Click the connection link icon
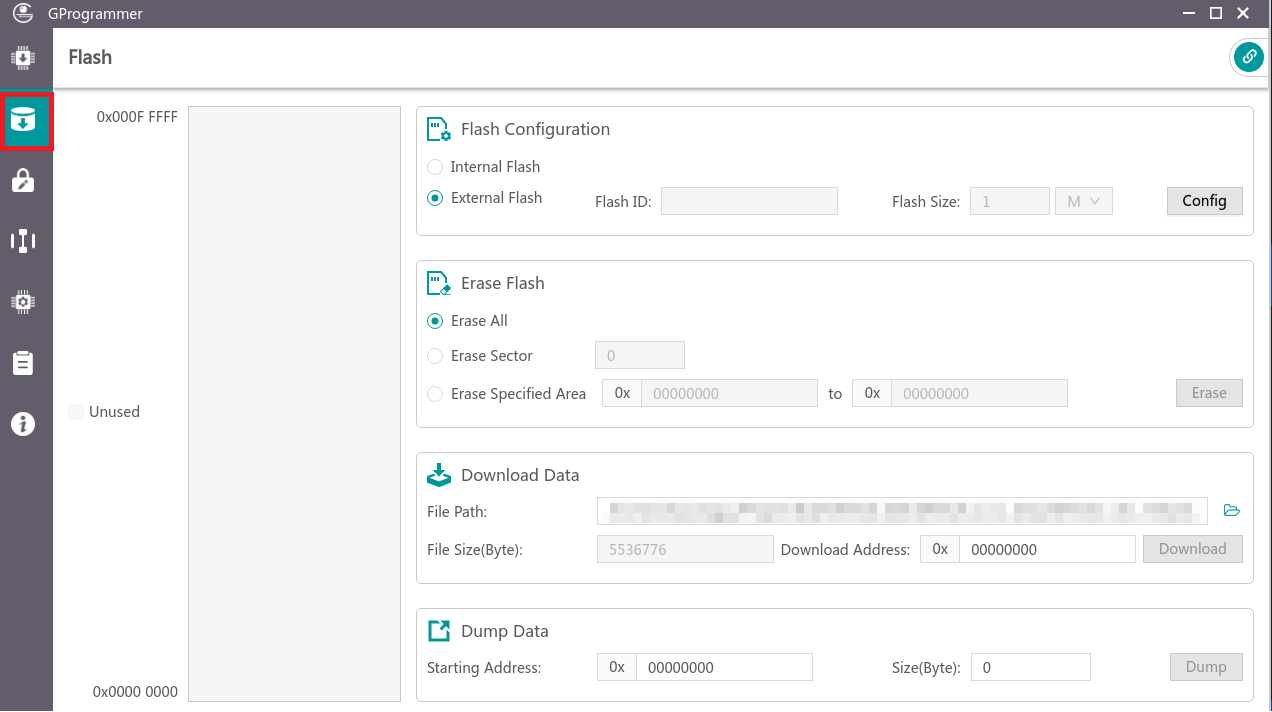The height and width of the screenshot is (712, 1272). tap(1248, 57)
